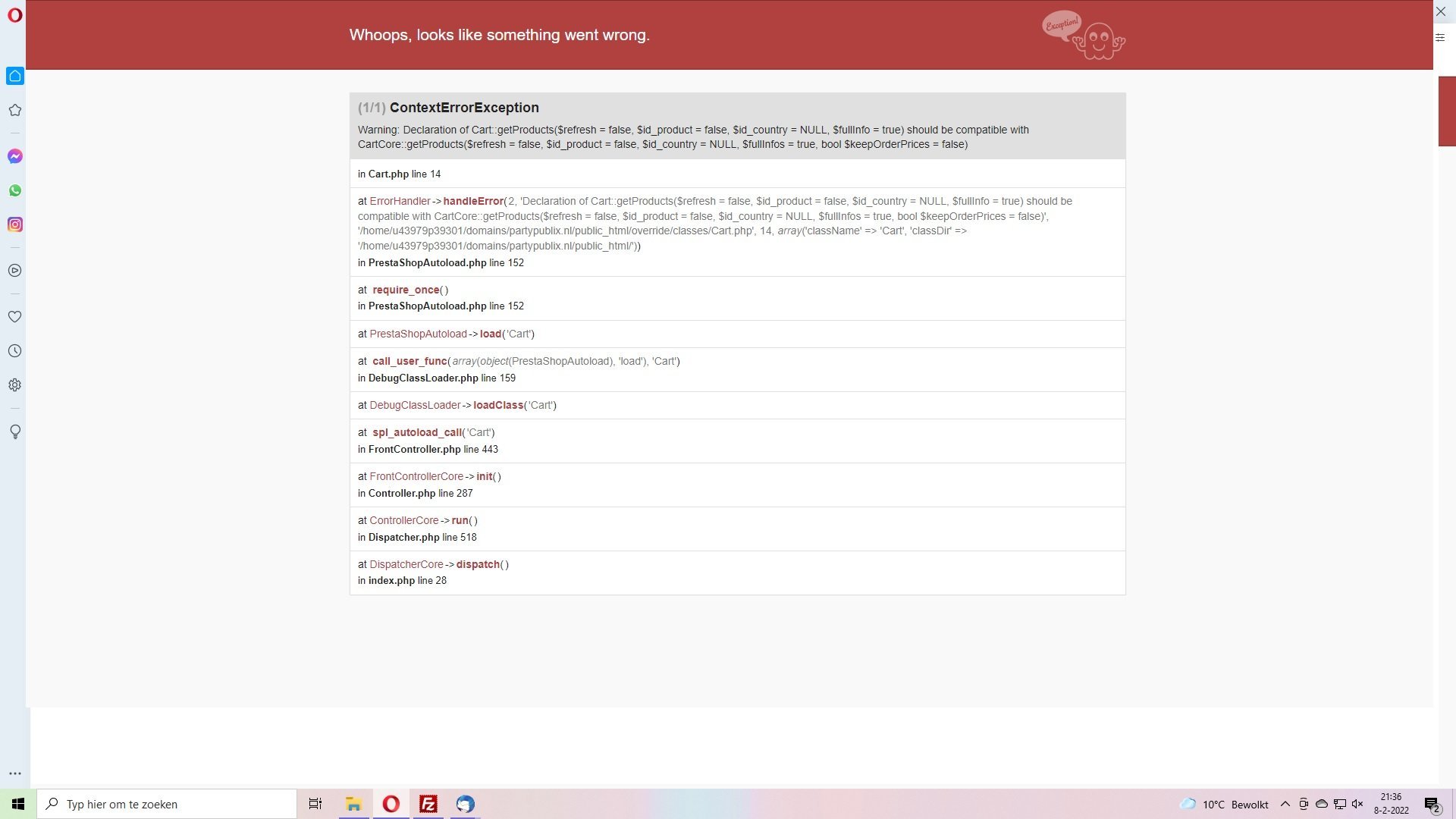Open the Instagram sidebar panel

[x=15, y=224]
